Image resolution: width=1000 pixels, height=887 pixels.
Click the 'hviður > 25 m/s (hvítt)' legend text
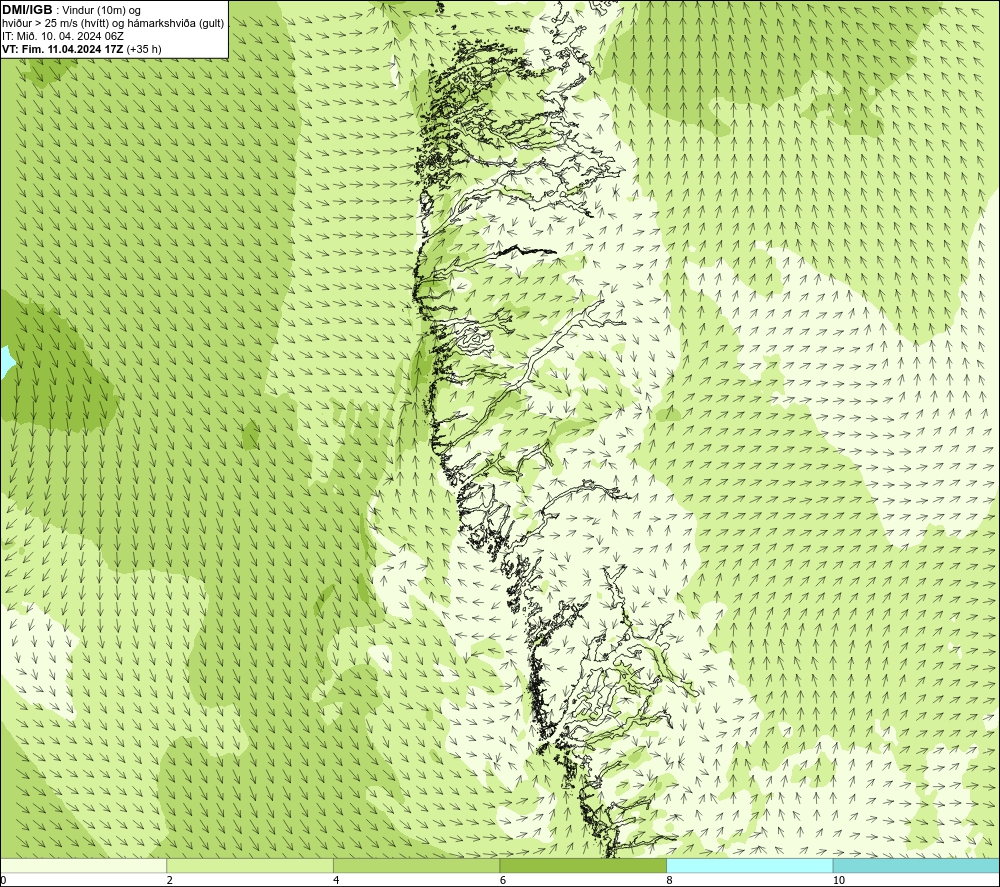[54, 24]
